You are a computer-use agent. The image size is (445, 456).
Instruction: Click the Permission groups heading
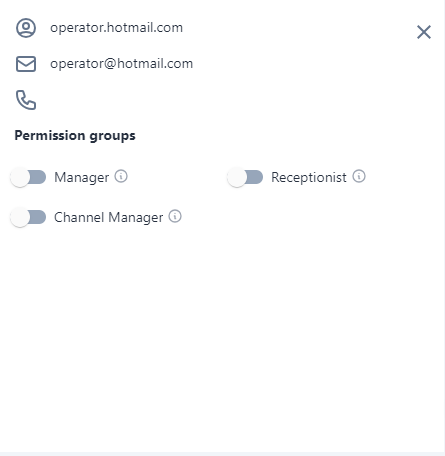(x=75, y=136)
